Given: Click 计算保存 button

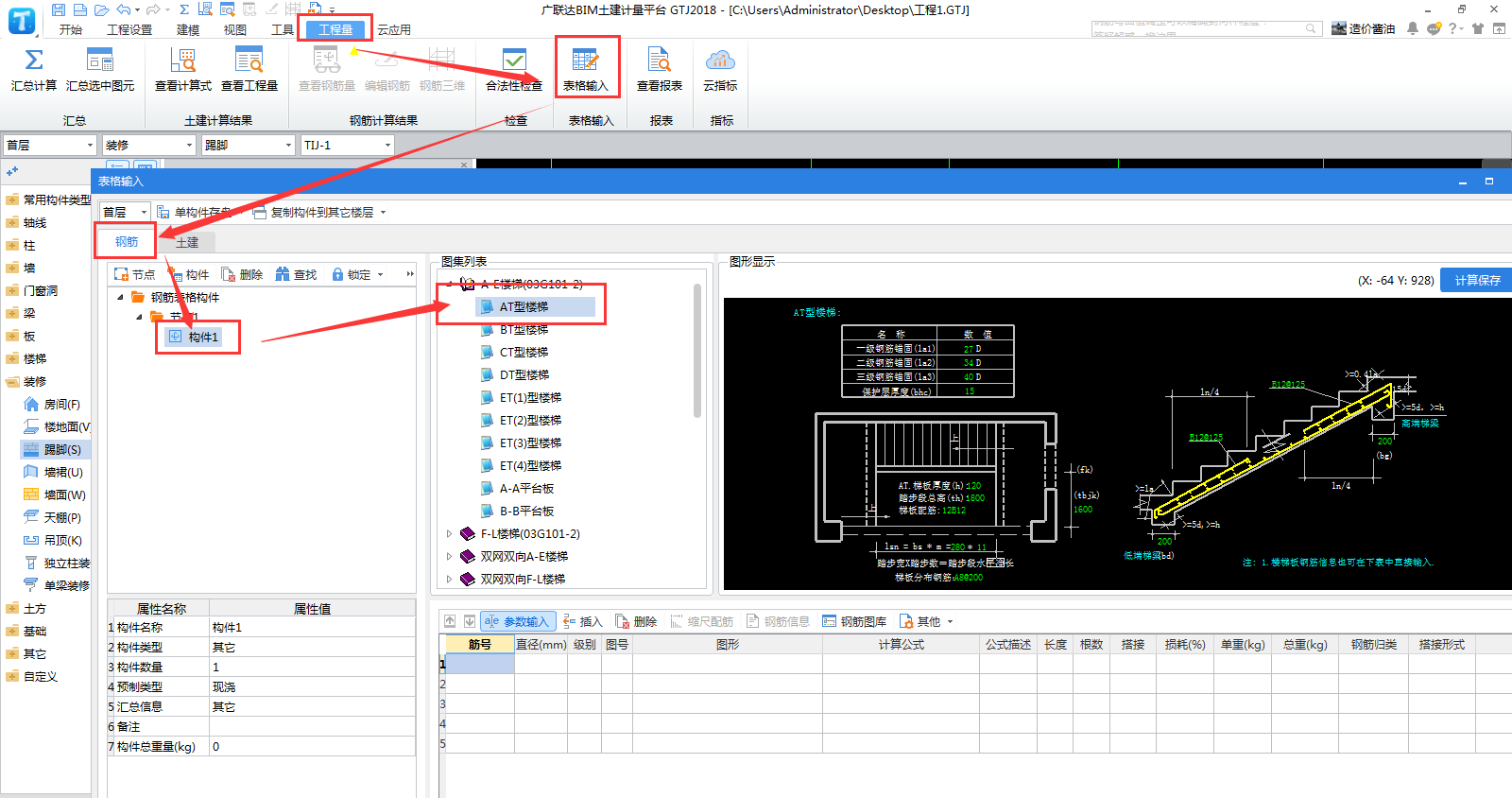Looking at the screenshot, I should 1477,280.
